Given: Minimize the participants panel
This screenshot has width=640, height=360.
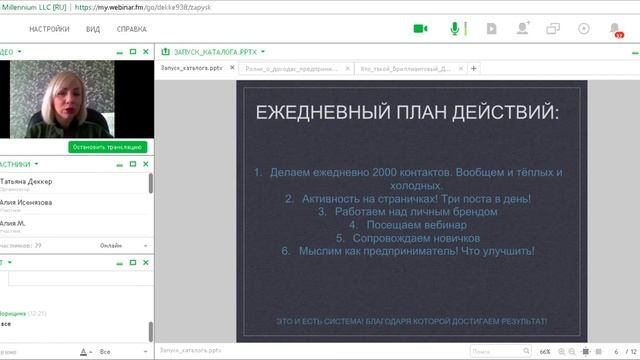Looking at the screenshot, I should [x=120, y=165].
